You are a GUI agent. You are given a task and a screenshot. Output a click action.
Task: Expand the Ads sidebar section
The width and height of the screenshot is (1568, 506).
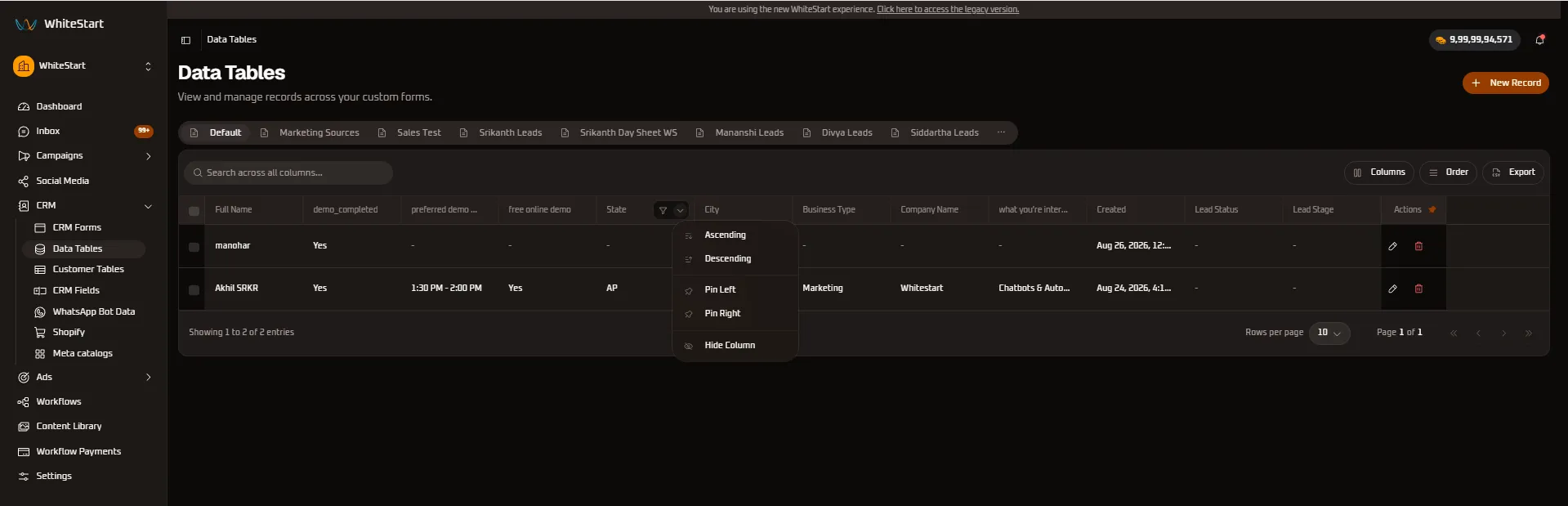tap(148, 377)
